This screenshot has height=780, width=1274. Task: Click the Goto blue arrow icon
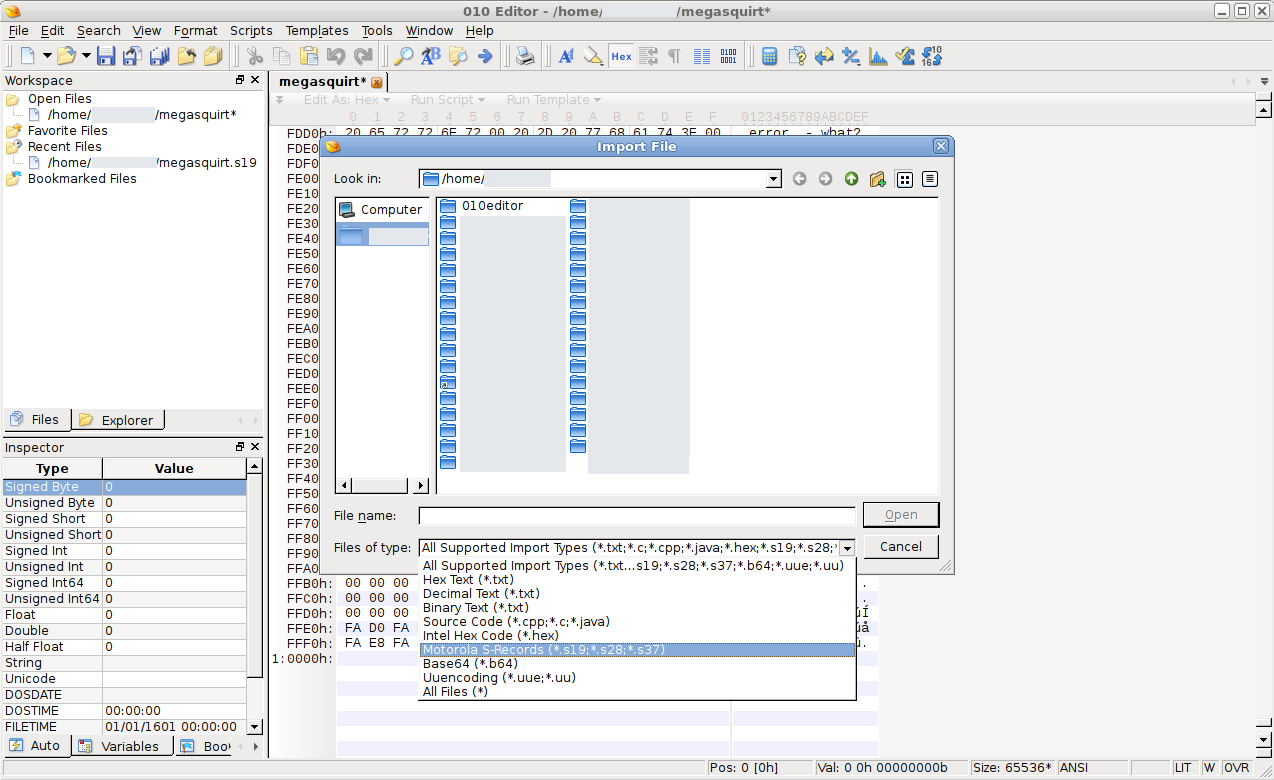485,56
